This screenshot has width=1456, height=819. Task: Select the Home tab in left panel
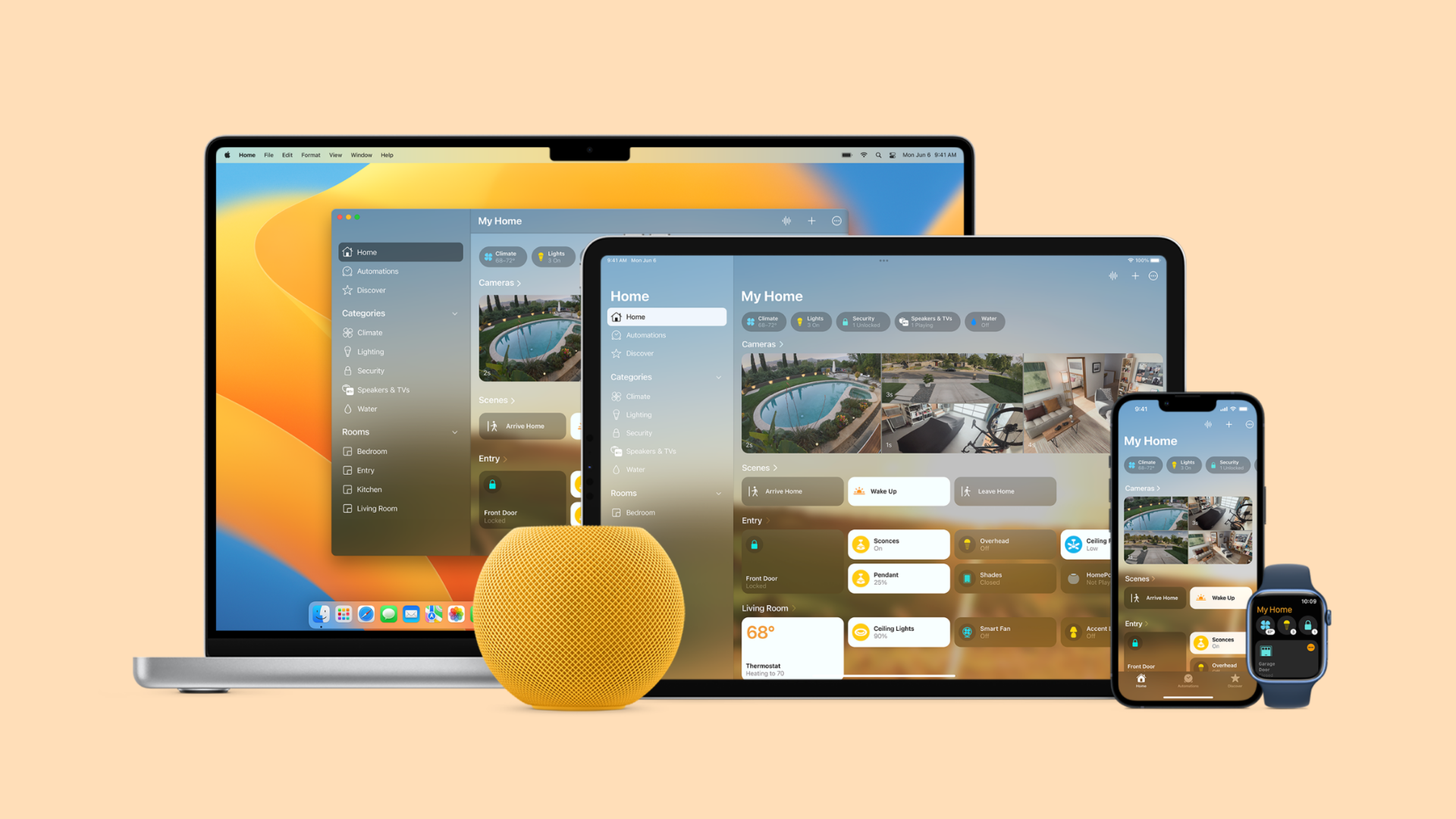pos(398,252)
